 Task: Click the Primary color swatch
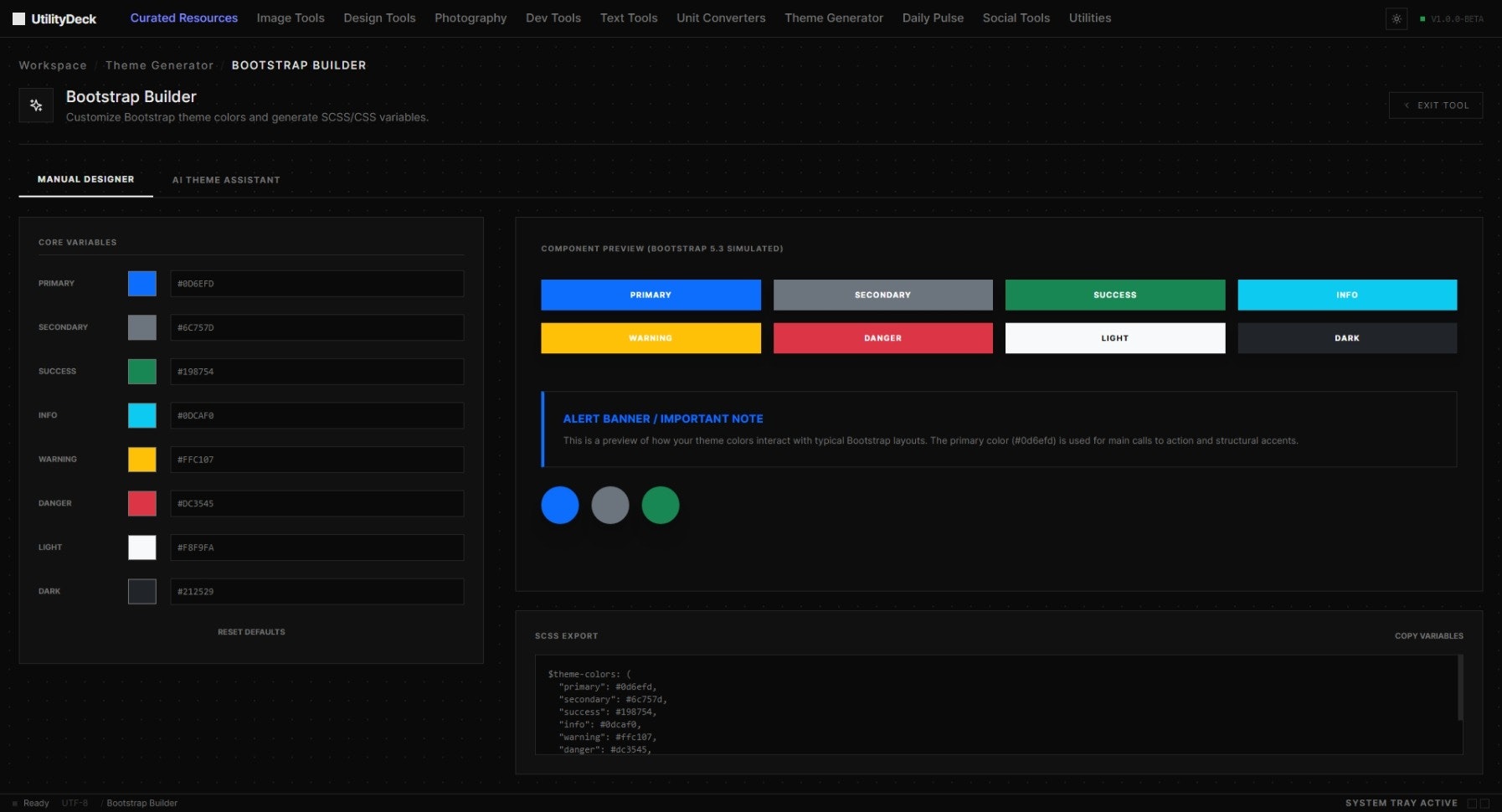142,283
